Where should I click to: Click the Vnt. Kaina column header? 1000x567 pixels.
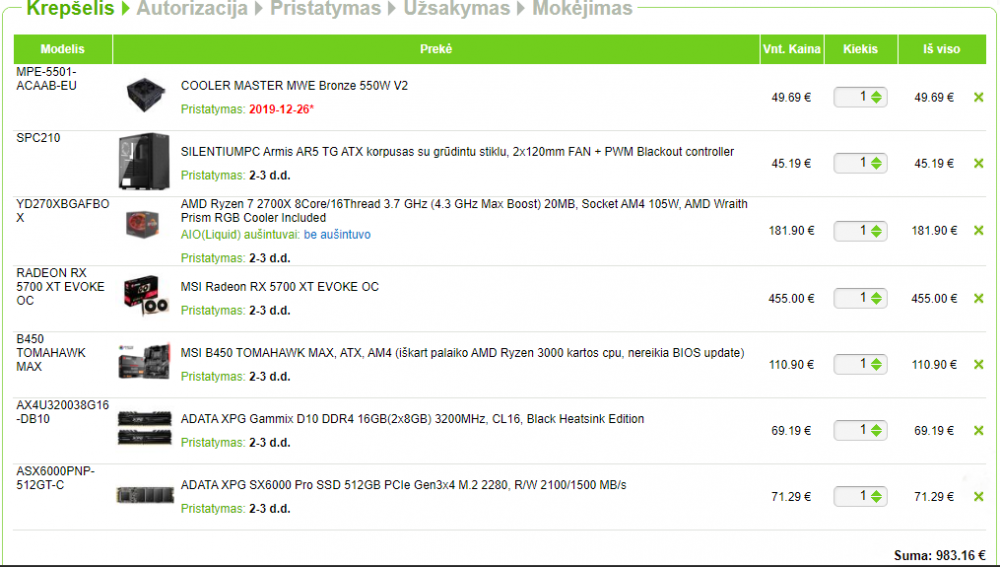click(791, 49)
